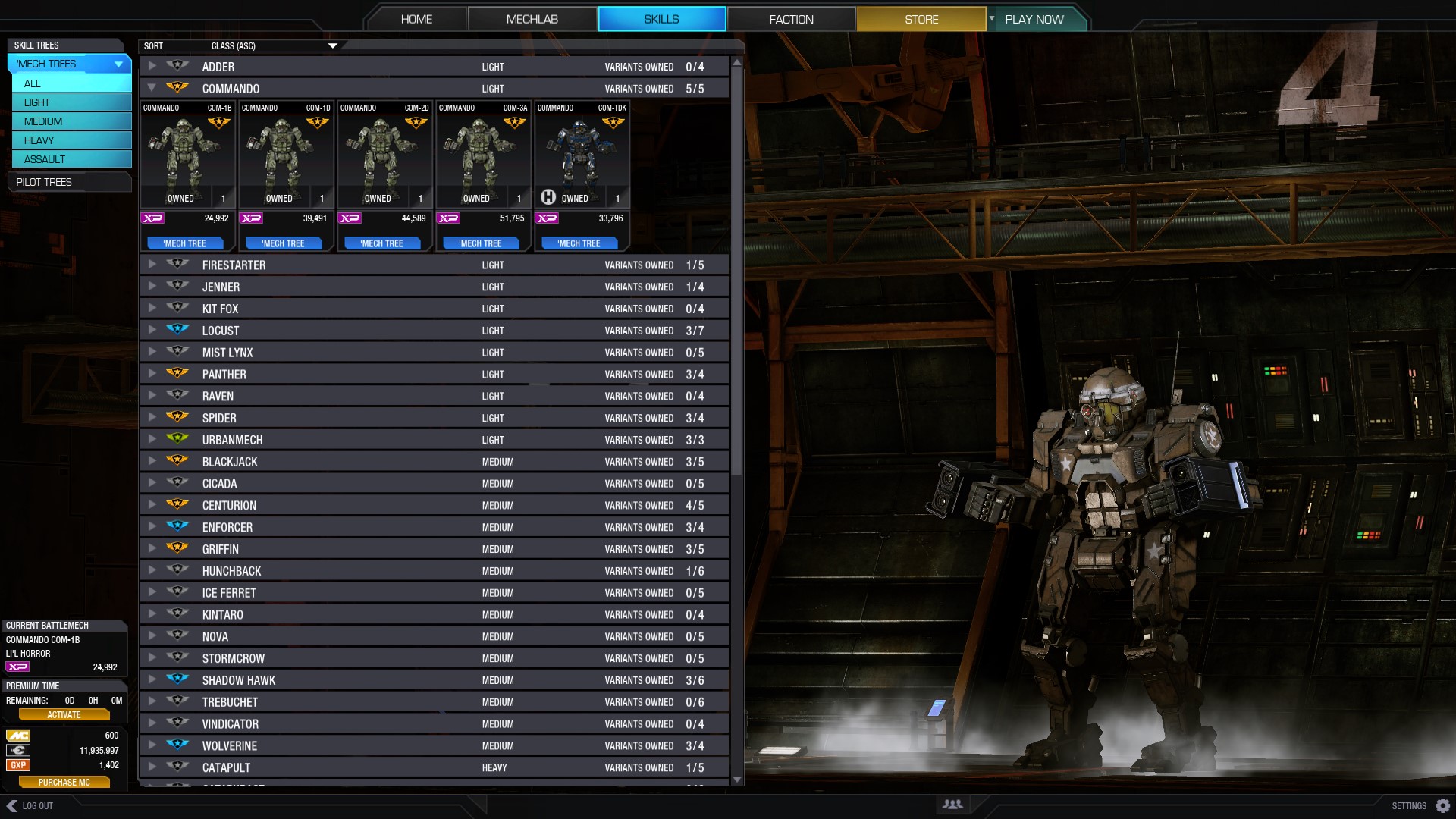
Task: Click the Mist Lynx row text
Action: tap(227, 353)
